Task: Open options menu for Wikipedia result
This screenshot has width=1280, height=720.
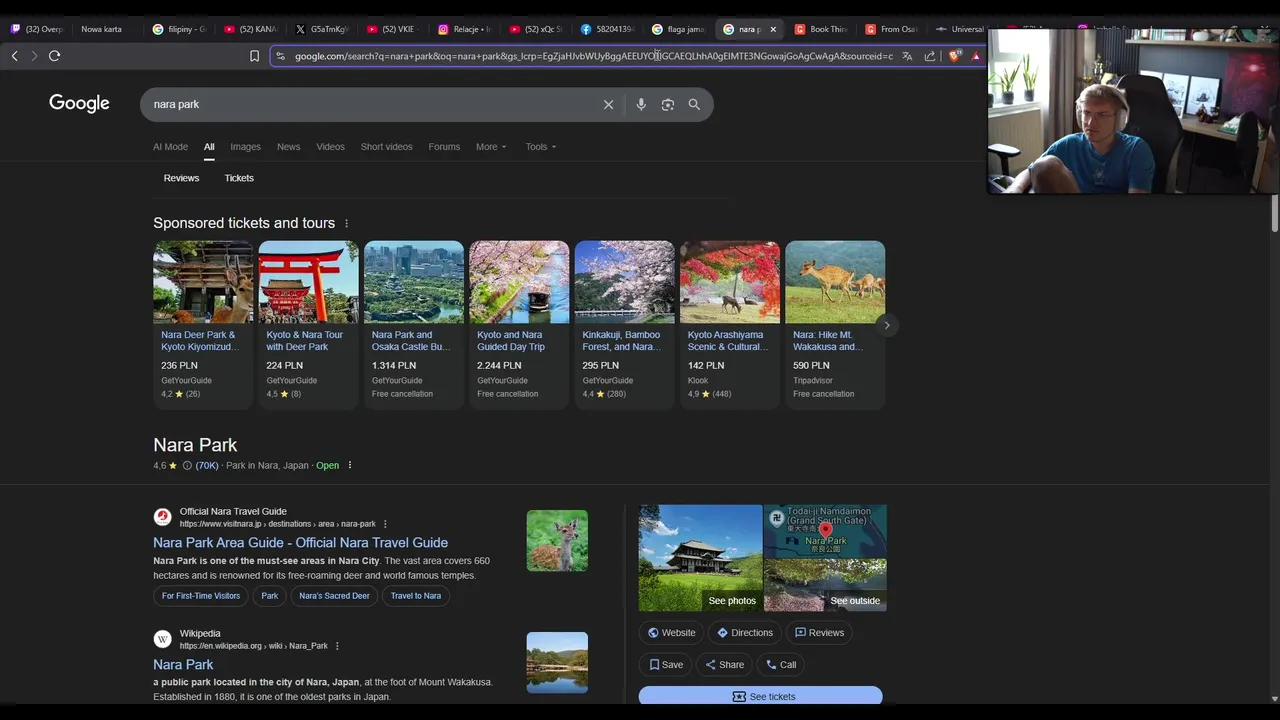Action: point(337,646)
